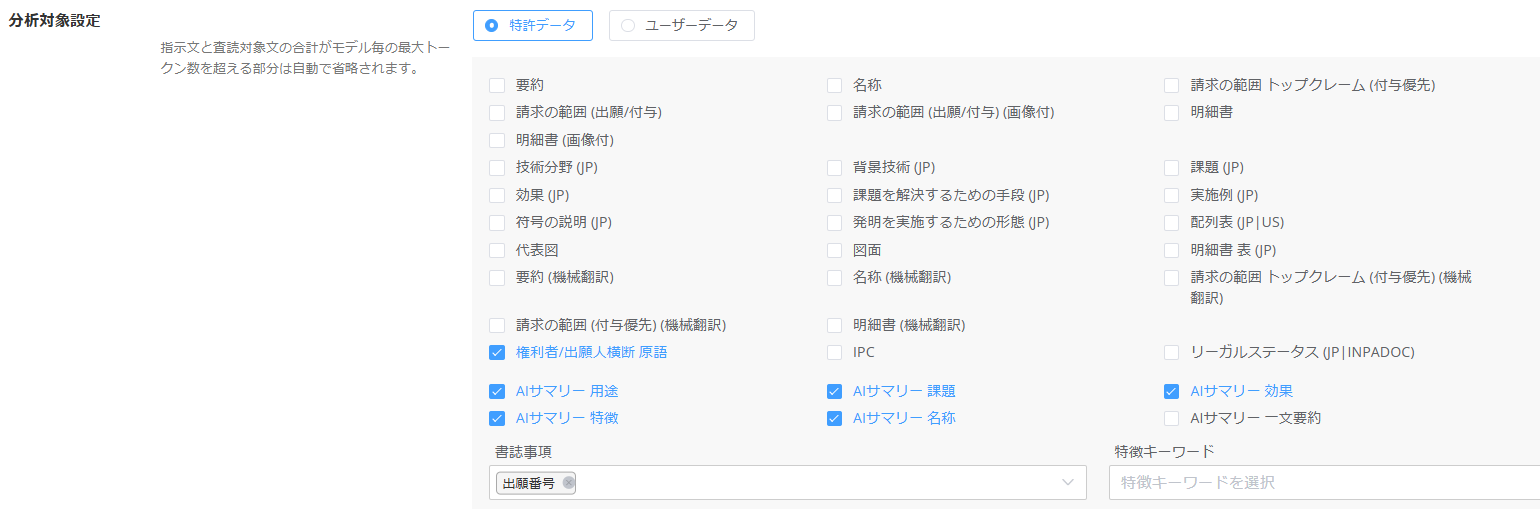The image size is (1540, 509).
Task: Enable the 名称 checkbox
Action: (x=834, y=86)
